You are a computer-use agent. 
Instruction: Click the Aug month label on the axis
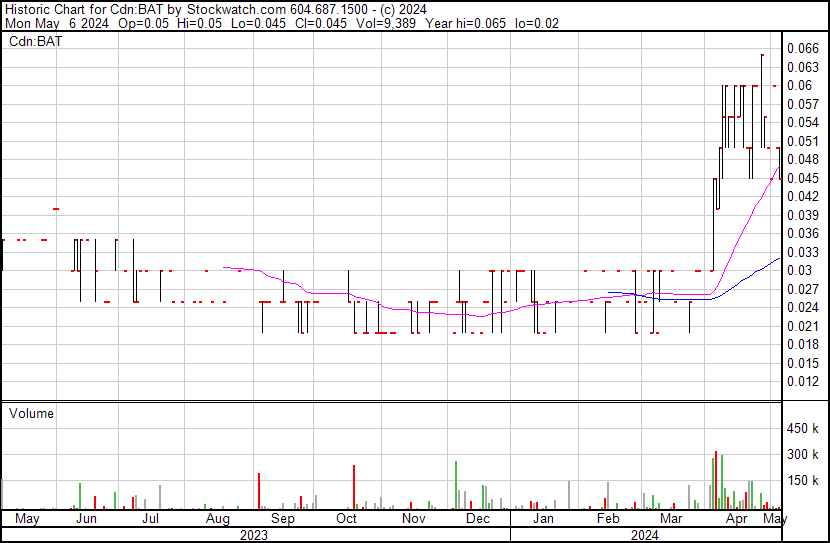[217, 520]
